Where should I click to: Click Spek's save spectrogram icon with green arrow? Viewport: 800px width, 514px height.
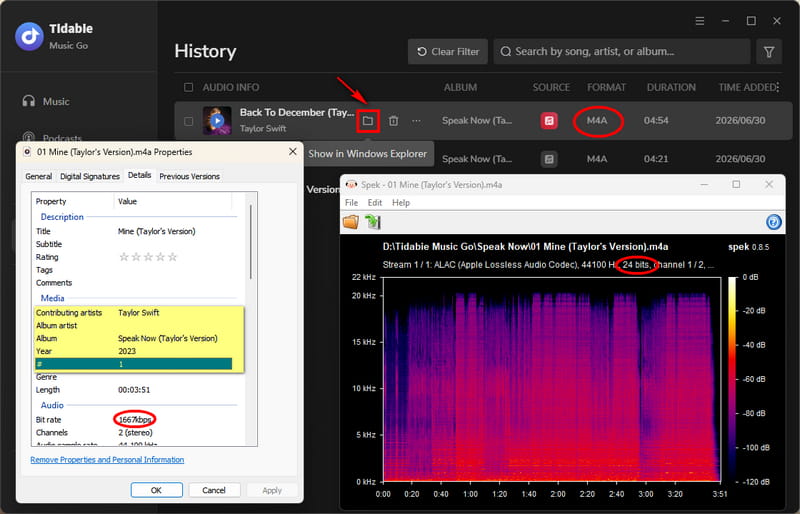point(373,222)
